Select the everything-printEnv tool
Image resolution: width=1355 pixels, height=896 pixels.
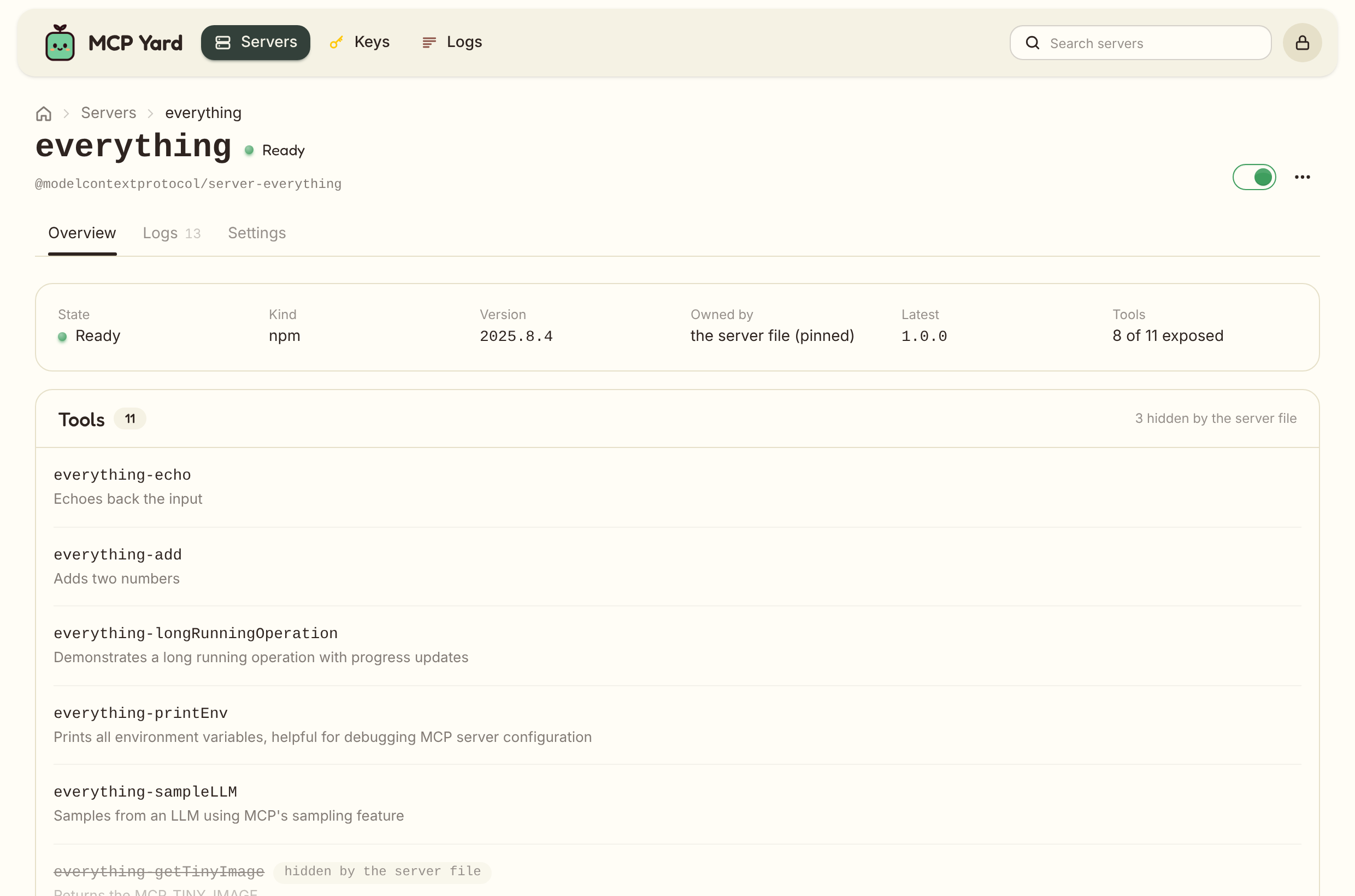[677, 725]
